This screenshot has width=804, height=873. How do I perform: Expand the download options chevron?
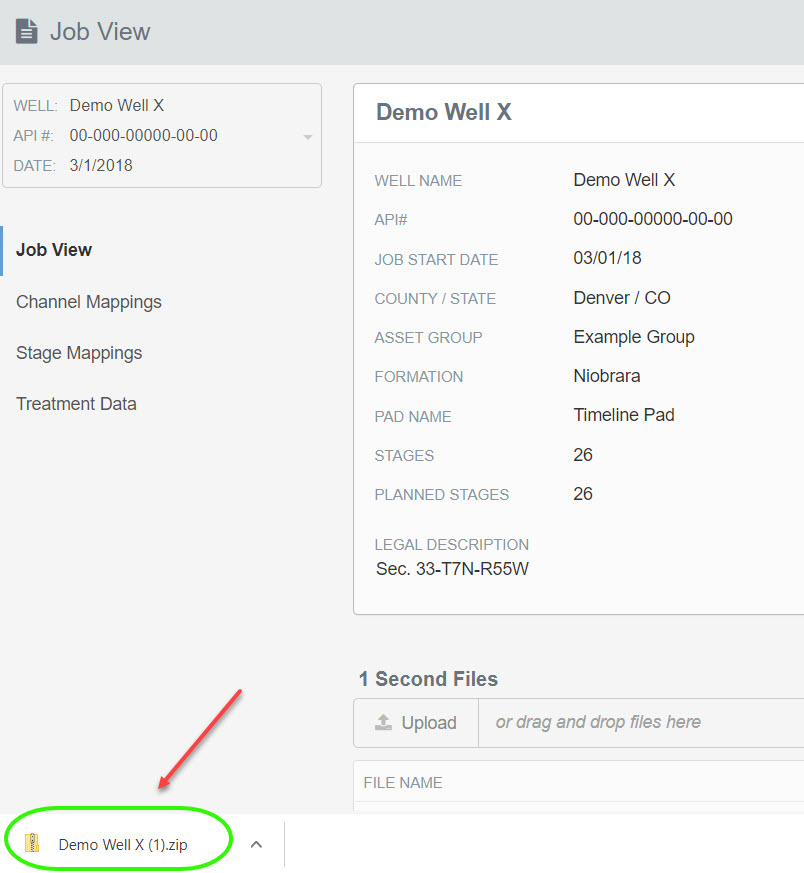(x=256, y=845)
